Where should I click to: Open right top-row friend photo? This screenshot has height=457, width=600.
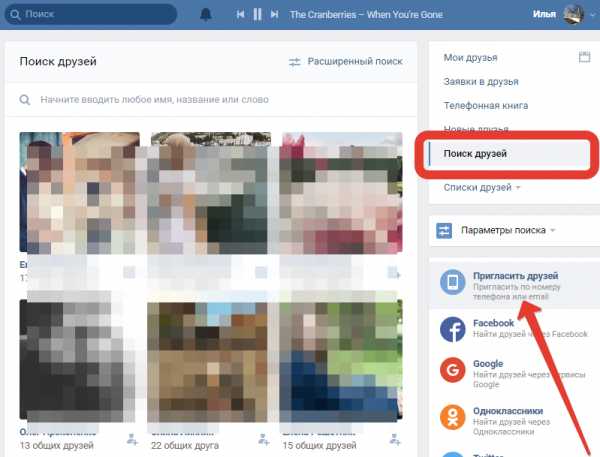tap(342, 193)
